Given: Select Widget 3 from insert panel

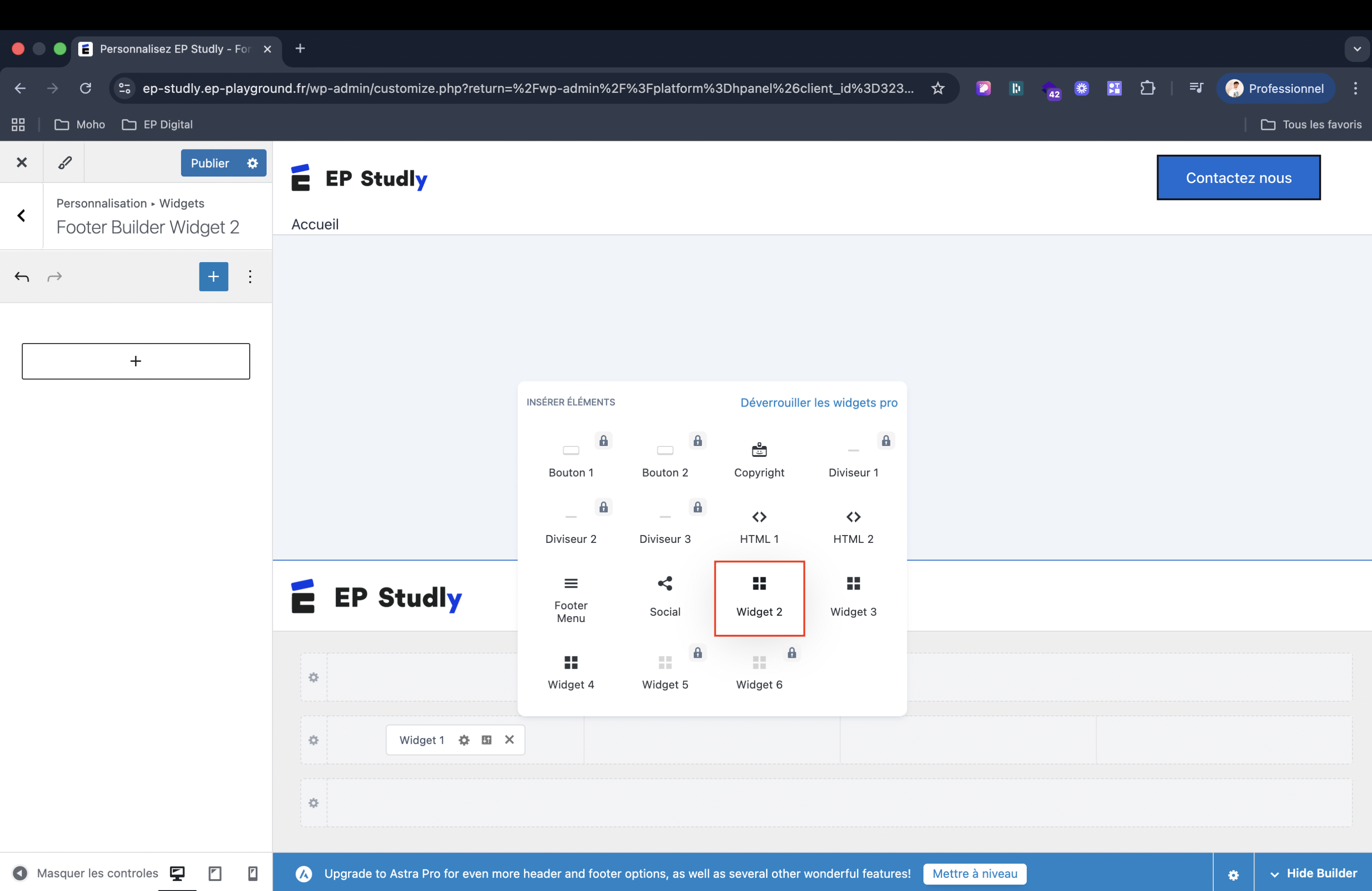Looking at the screenshot, I should 852,596.
